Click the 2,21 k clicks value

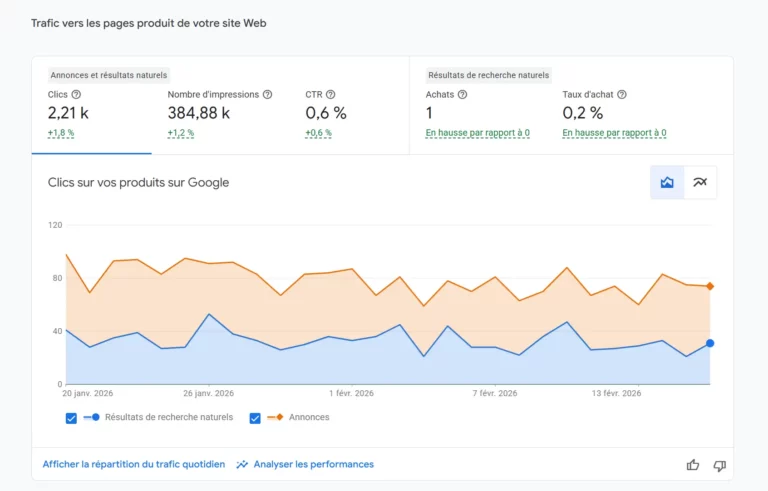click(x=68, y=113)
